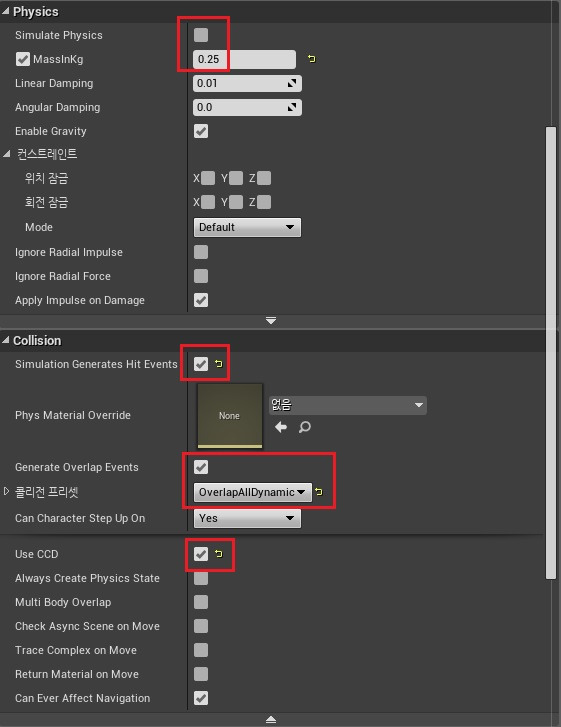Reset MassInKg value to default arrow
This screenshot has height=727, width=561.
(312, 59)
